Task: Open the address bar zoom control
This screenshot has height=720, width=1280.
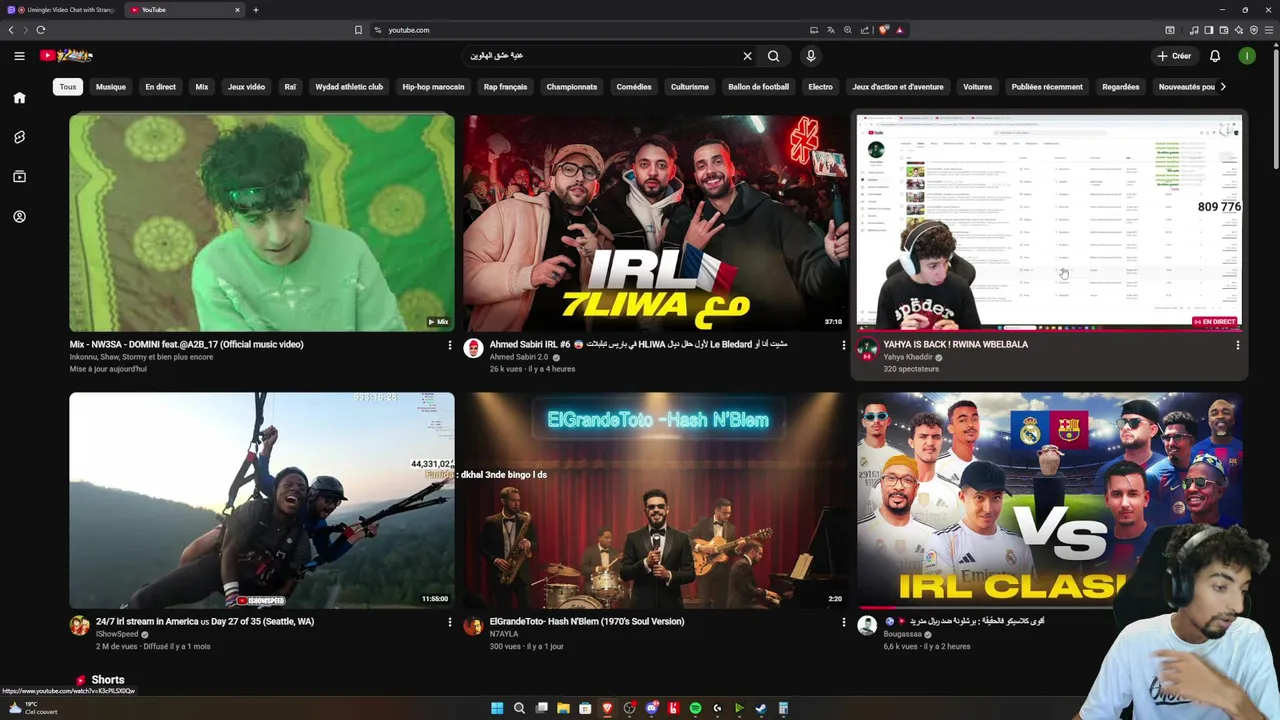Action: (x=848, y=30)
